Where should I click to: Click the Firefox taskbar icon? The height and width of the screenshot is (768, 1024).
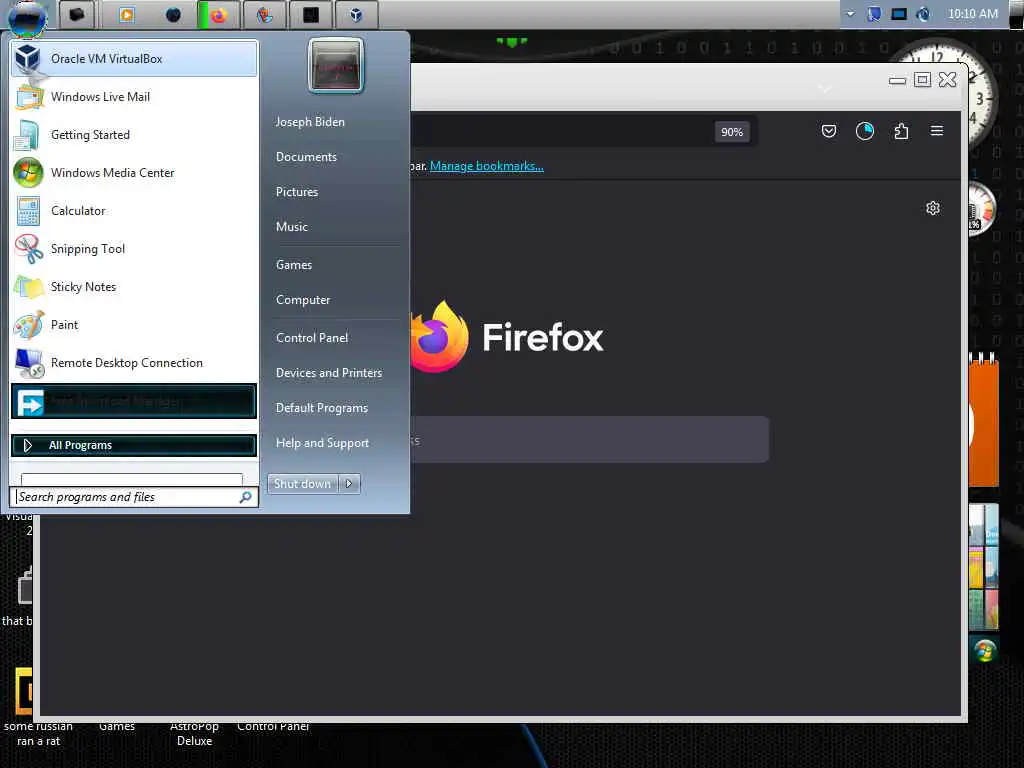[x=219, y=15]
